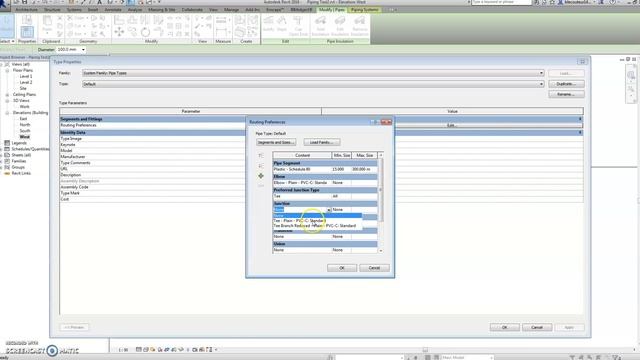Select Level 1 in Project Browser
The image size is (640, 360).
coord(25,76)
